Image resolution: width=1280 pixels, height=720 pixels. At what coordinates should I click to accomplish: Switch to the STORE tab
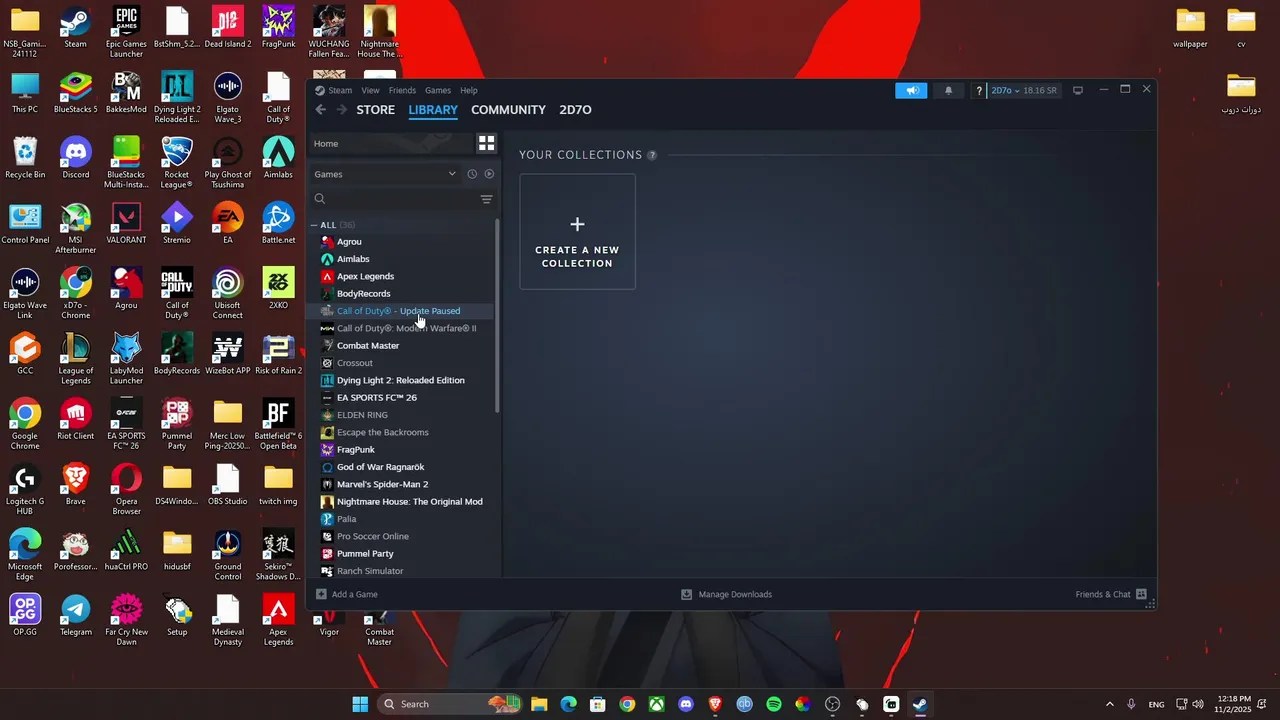pyautogui.click(x=376, y=110)
